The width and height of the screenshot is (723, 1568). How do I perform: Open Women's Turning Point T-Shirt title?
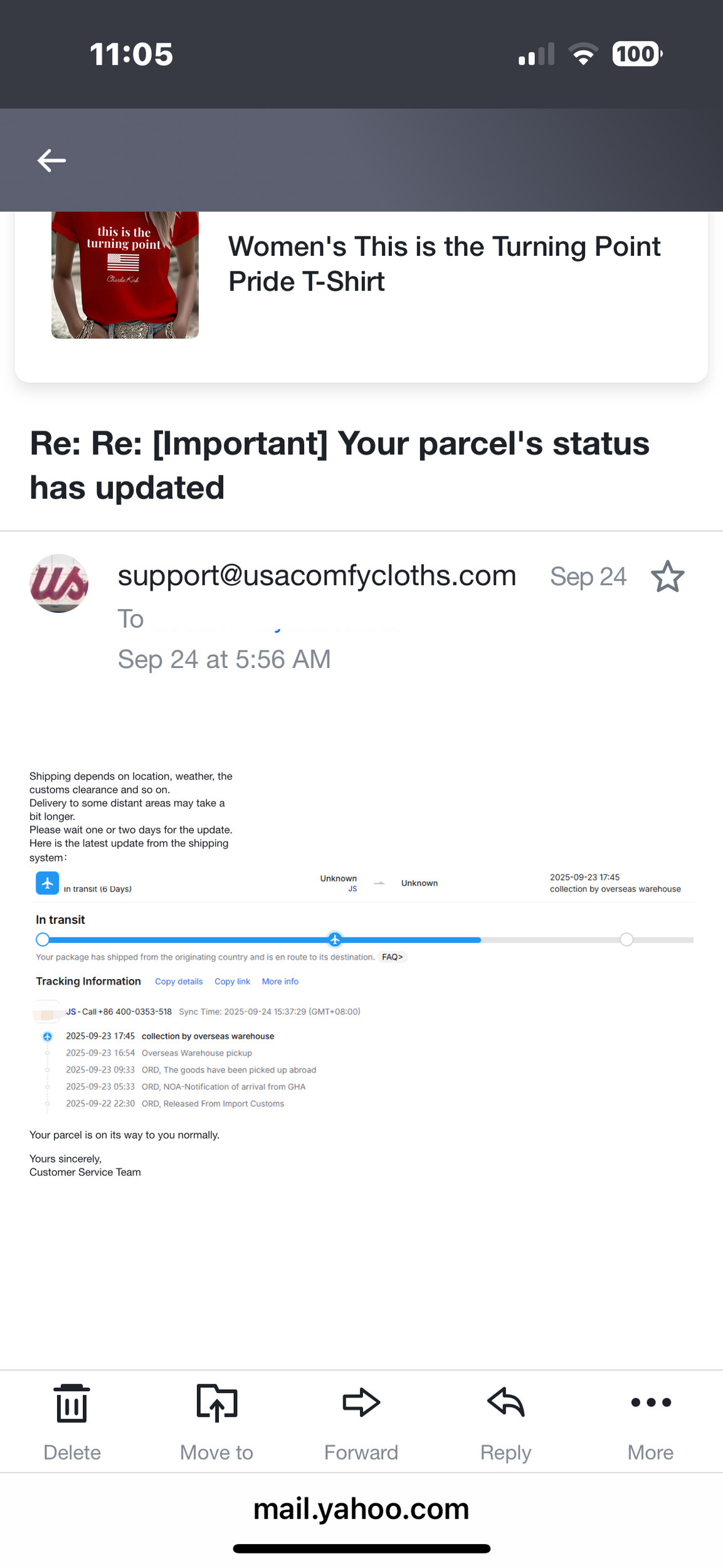[444, 264]
